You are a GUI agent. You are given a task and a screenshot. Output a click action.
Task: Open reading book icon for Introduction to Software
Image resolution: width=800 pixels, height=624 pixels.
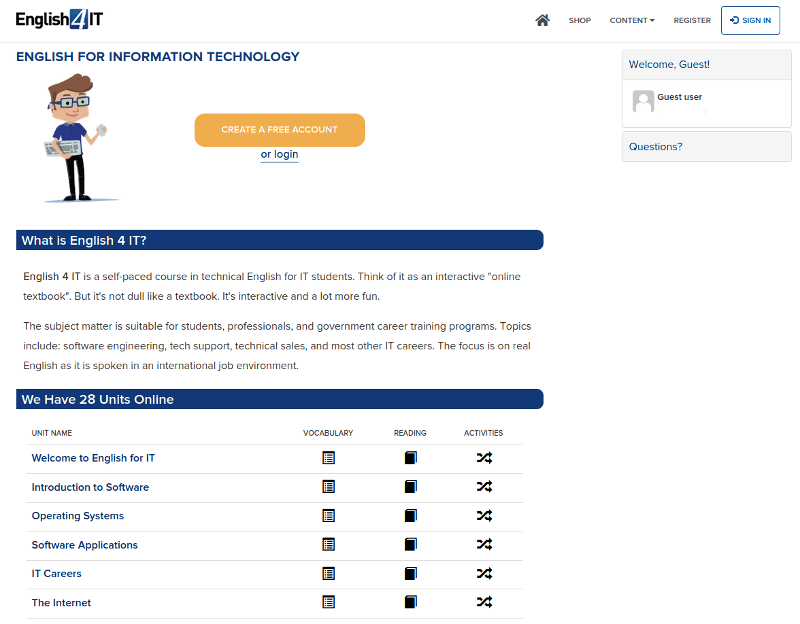[x=411, y=487]
